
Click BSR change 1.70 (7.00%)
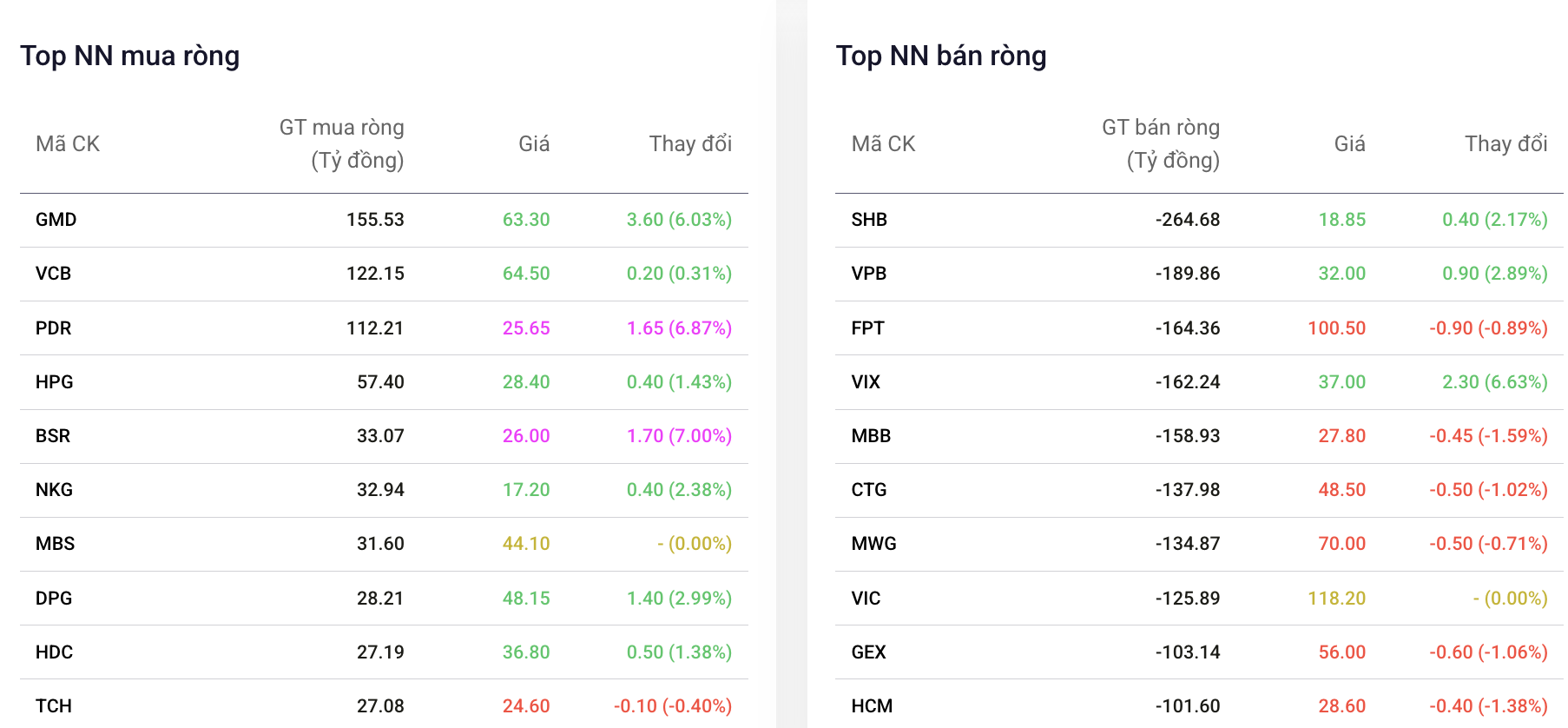pyautogui.click(x=679, y=436)
